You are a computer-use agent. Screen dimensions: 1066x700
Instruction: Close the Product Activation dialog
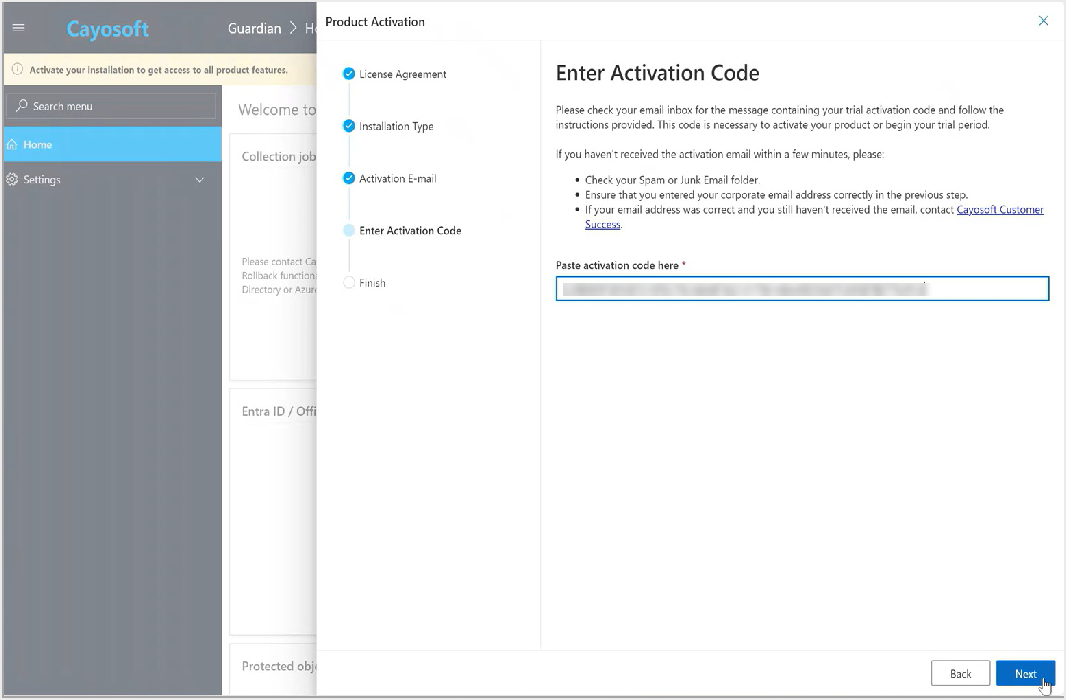click(1043, 21)
